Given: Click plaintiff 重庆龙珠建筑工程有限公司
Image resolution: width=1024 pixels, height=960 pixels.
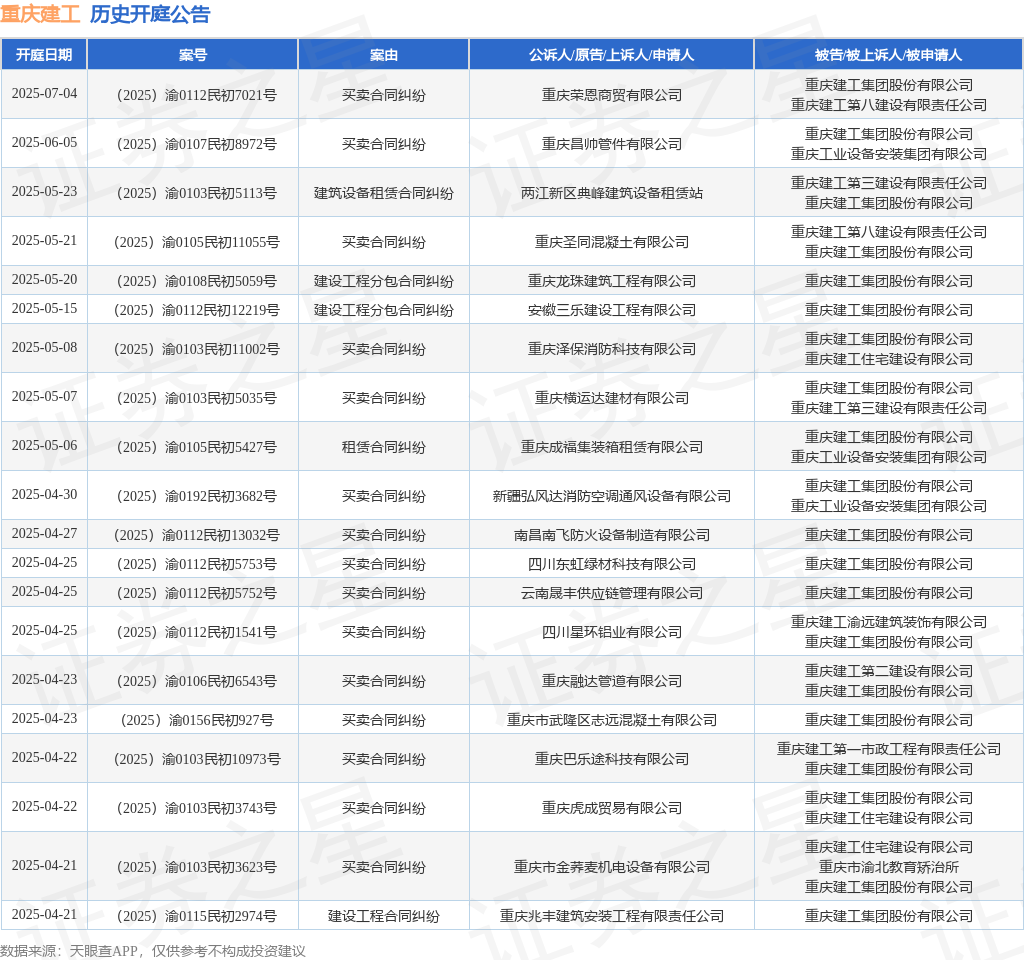Looking at the screenshot, I should click(611, 281).
